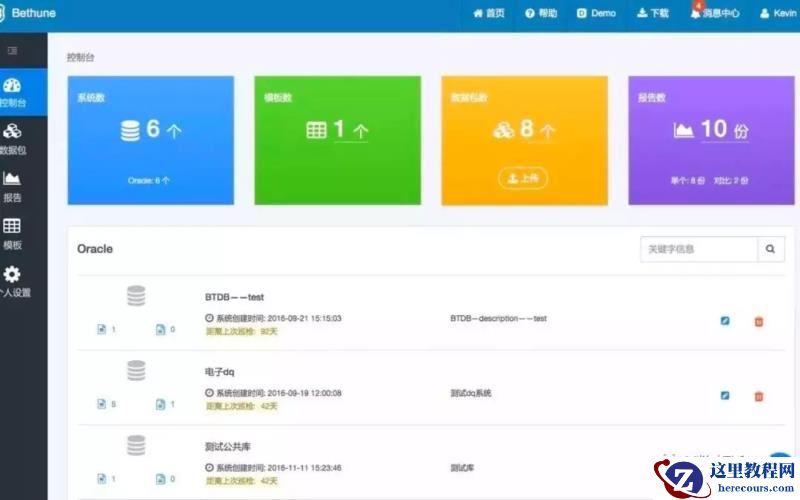Delete the 电子dq system entry
This screenshot has width=800, height=500.
(759, 396)
